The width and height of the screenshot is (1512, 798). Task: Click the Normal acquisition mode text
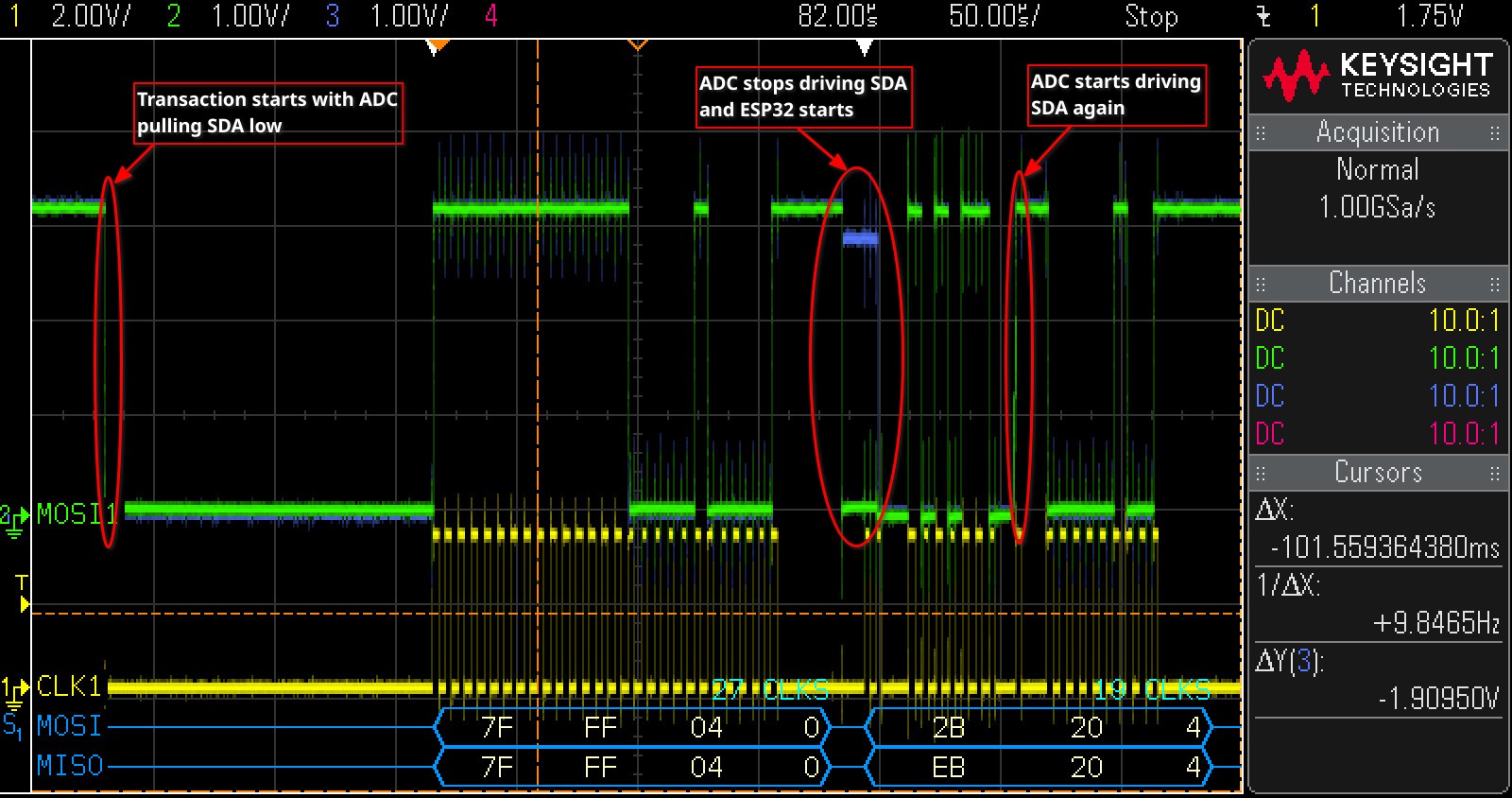[1378, 170]
